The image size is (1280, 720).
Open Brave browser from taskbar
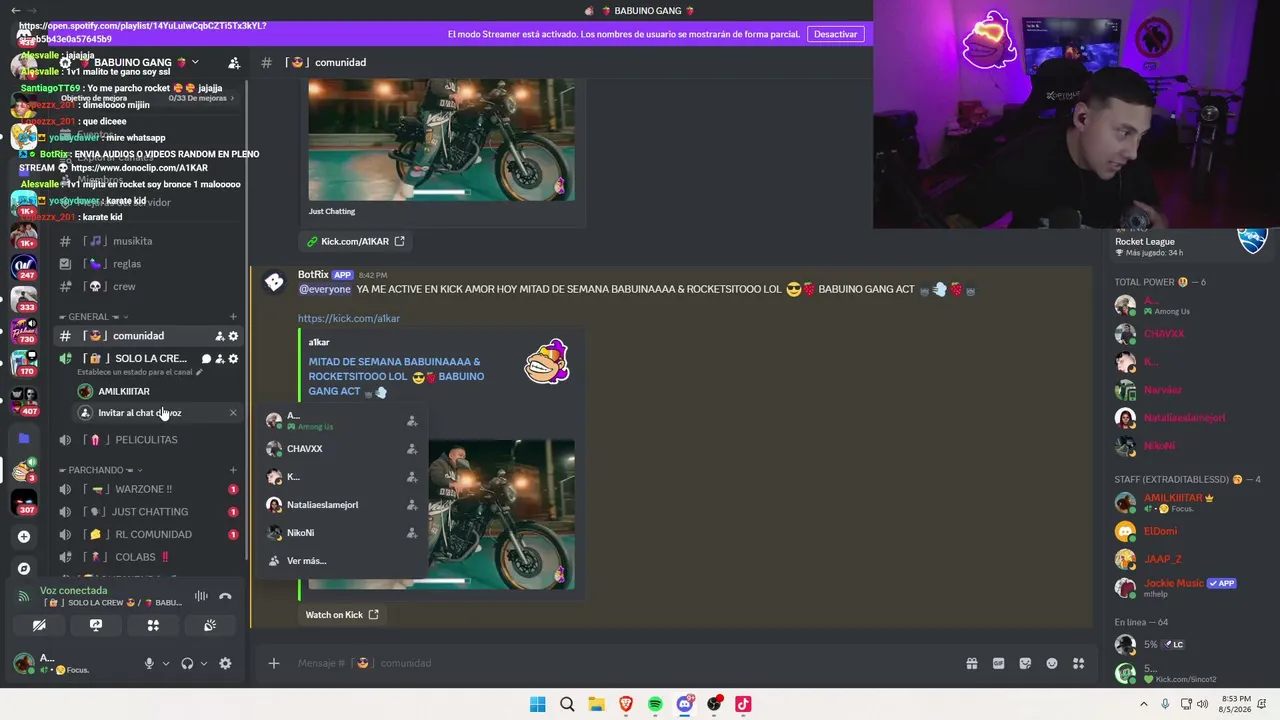pyautogui.click(x=626, y=704)
